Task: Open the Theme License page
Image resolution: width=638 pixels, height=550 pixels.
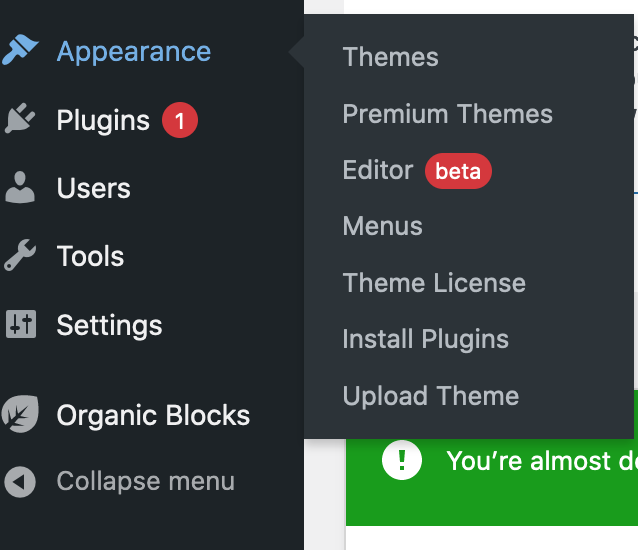Action: pos(434,283)
